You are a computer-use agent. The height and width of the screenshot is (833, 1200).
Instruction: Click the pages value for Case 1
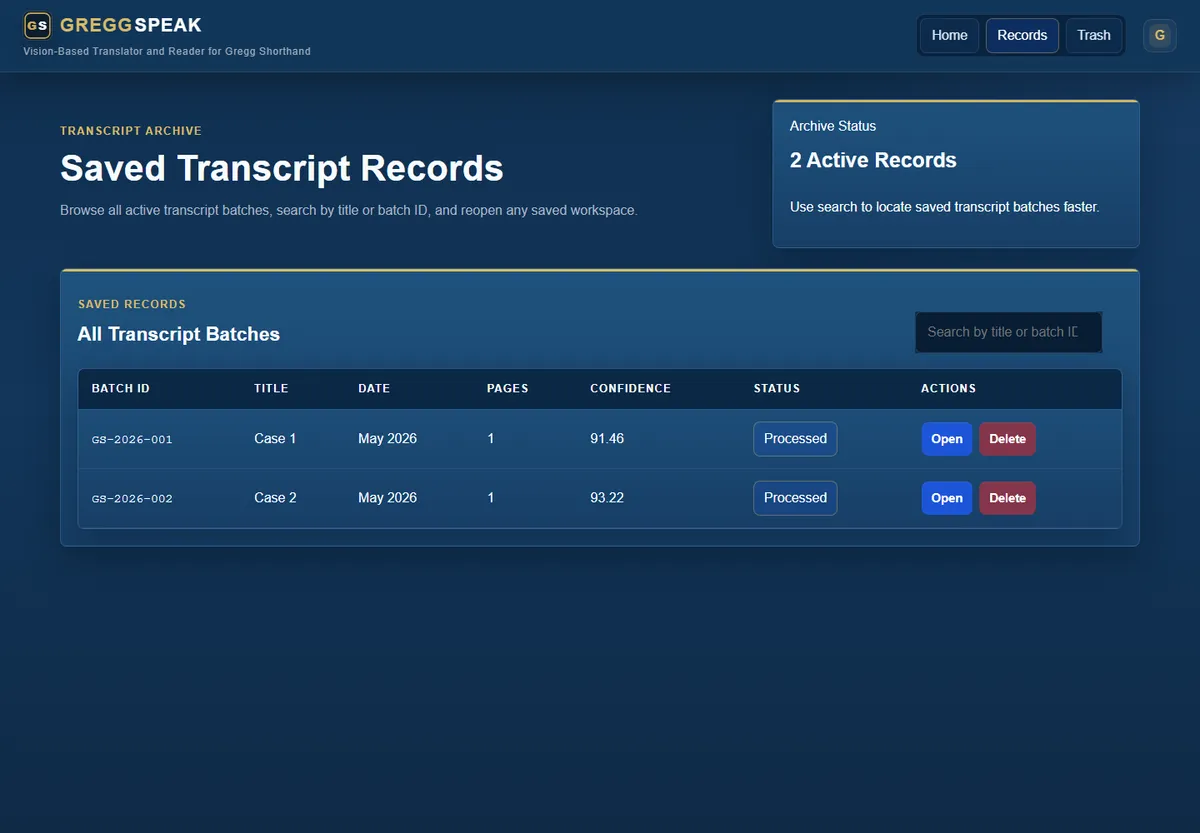(x=491, y=438)
